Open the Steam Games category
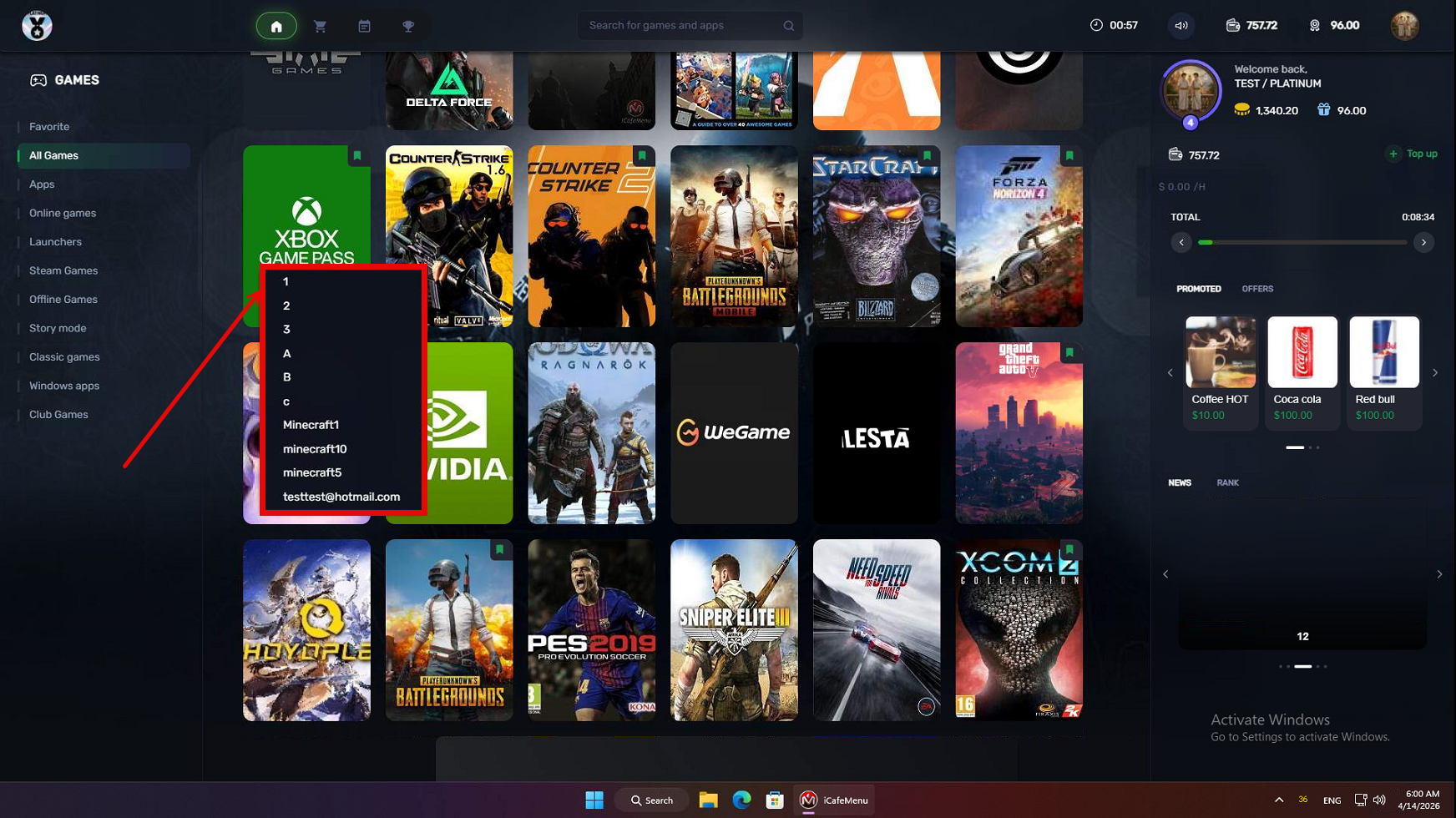 63,270
